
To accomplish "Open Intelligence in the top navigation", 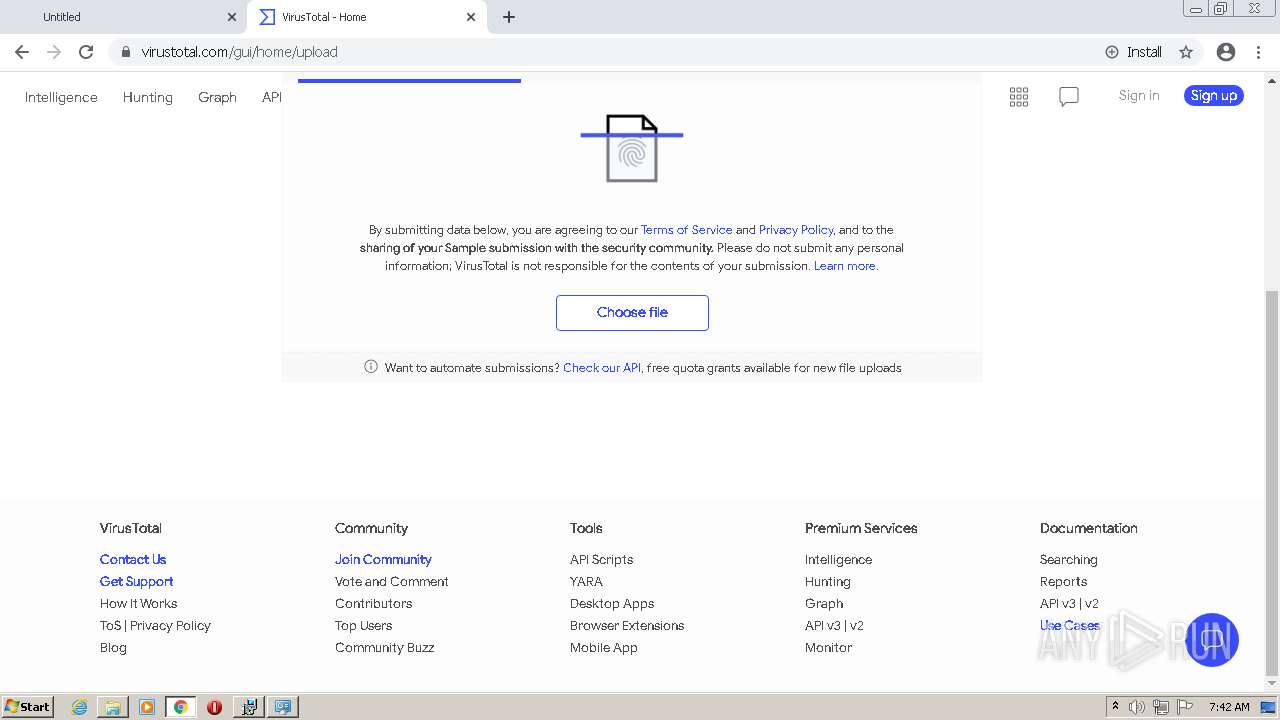I will click(x=61, y=97).
